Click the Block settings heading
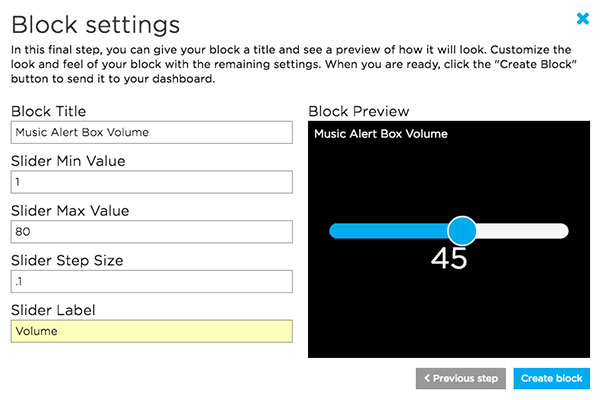Screen dimensions: 600x400 click(x=96, y=23)
